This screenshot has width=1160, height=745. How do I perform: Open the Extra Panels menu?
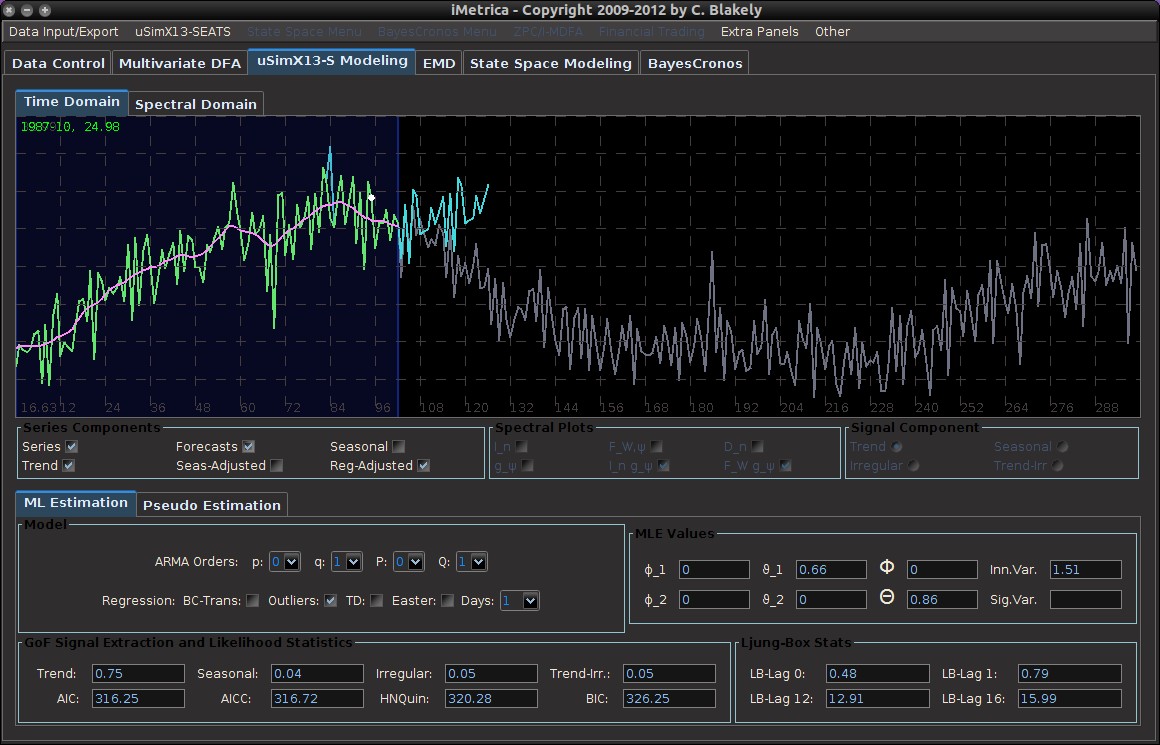point(760,31)
